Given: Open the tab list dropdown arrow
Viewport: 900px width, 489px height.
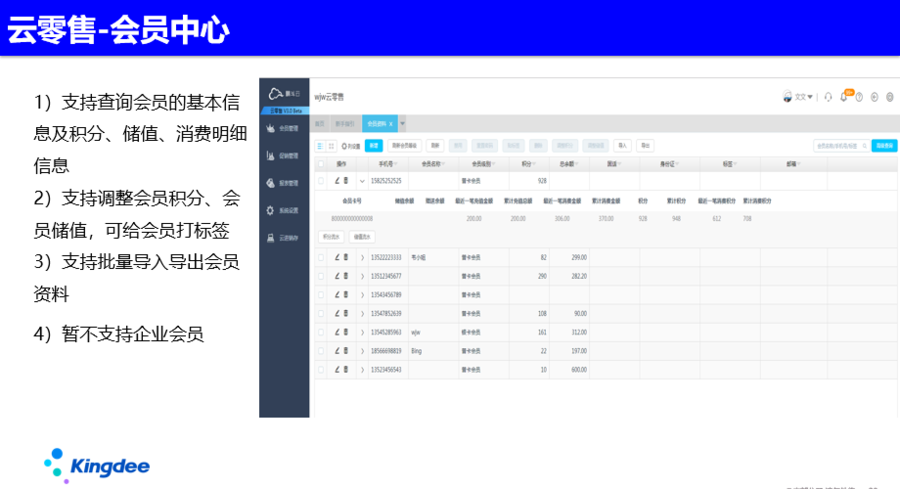Looking at the screenshot, I should 402,124.
